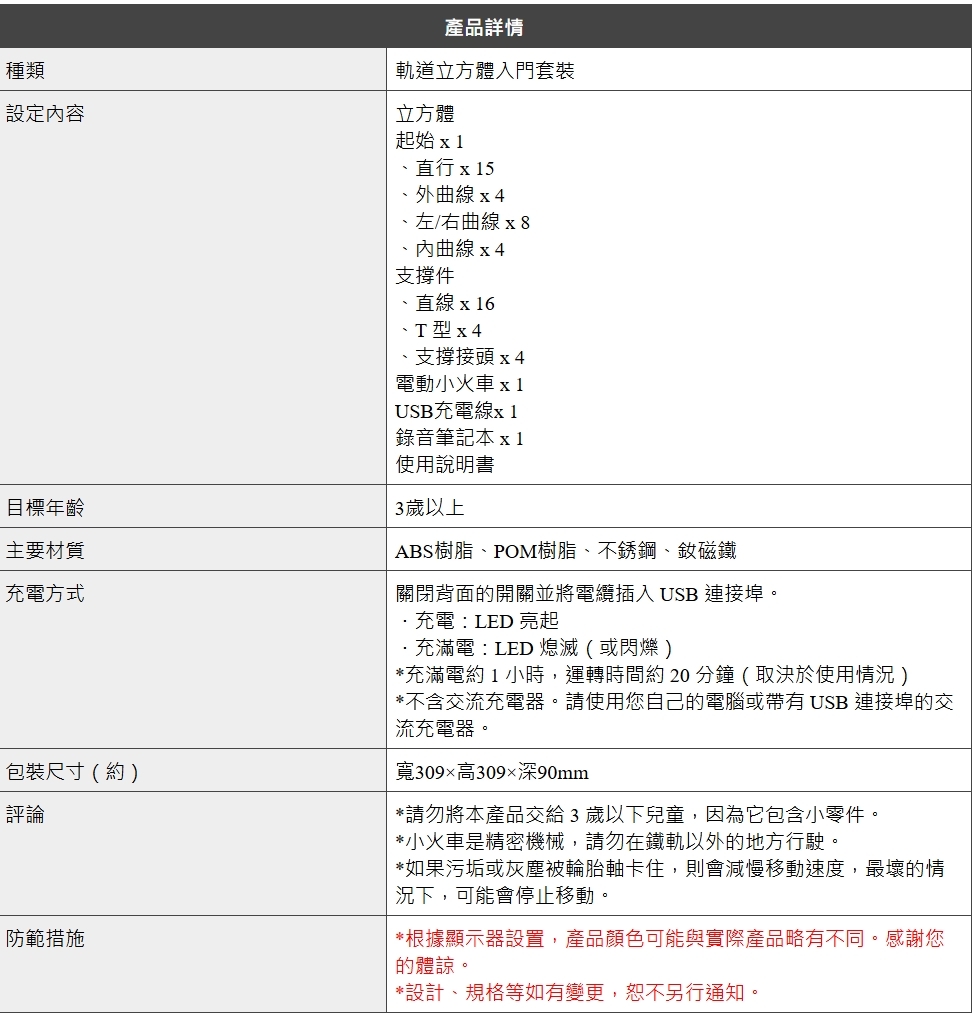The height and width of the screenshot is (1015, 973).
Task: Click the 目標年齡 row label
Action: click(45, 508)
